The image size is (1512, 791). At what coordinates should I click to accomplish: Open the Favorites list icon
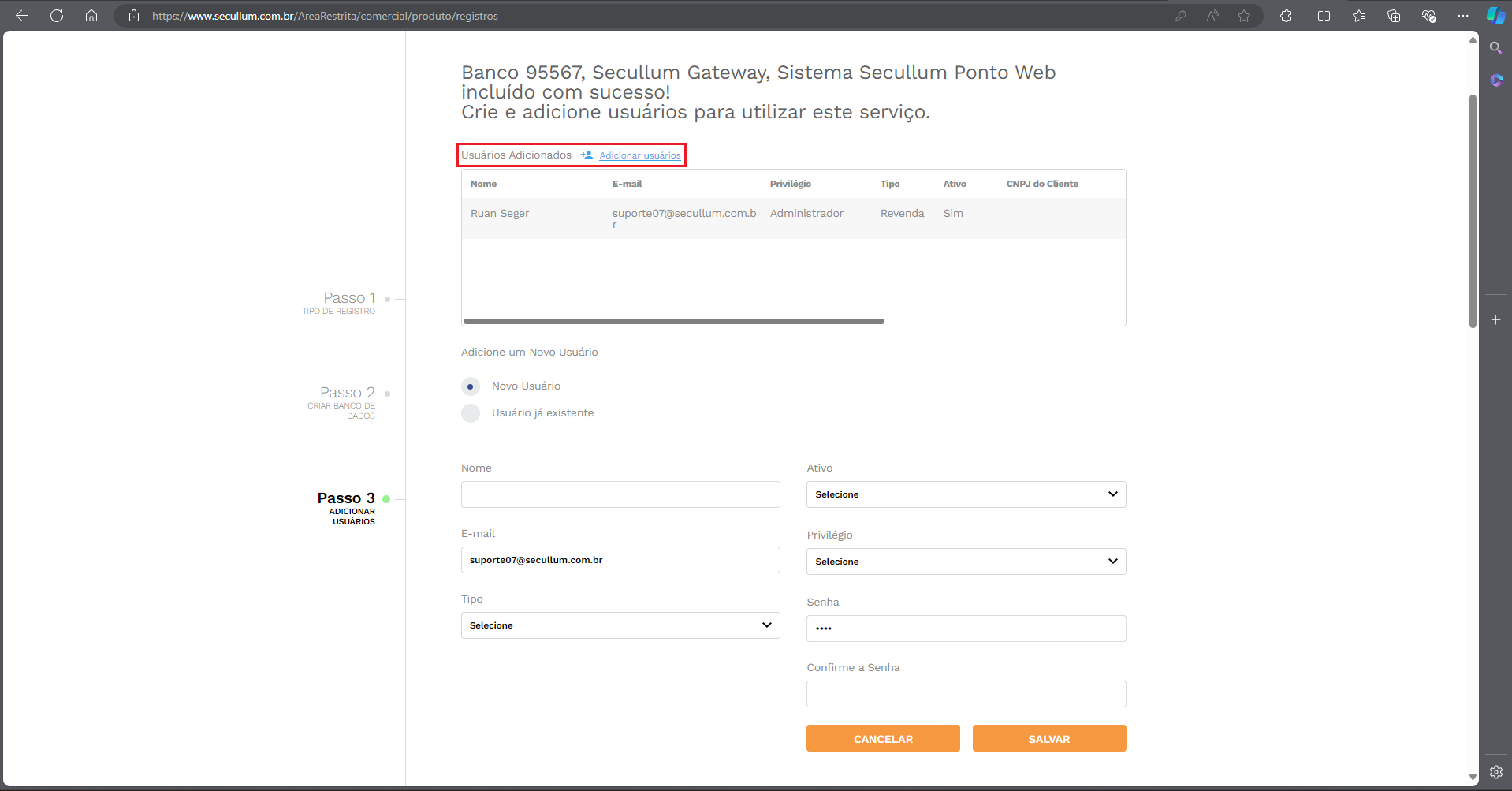[1359, 16]
